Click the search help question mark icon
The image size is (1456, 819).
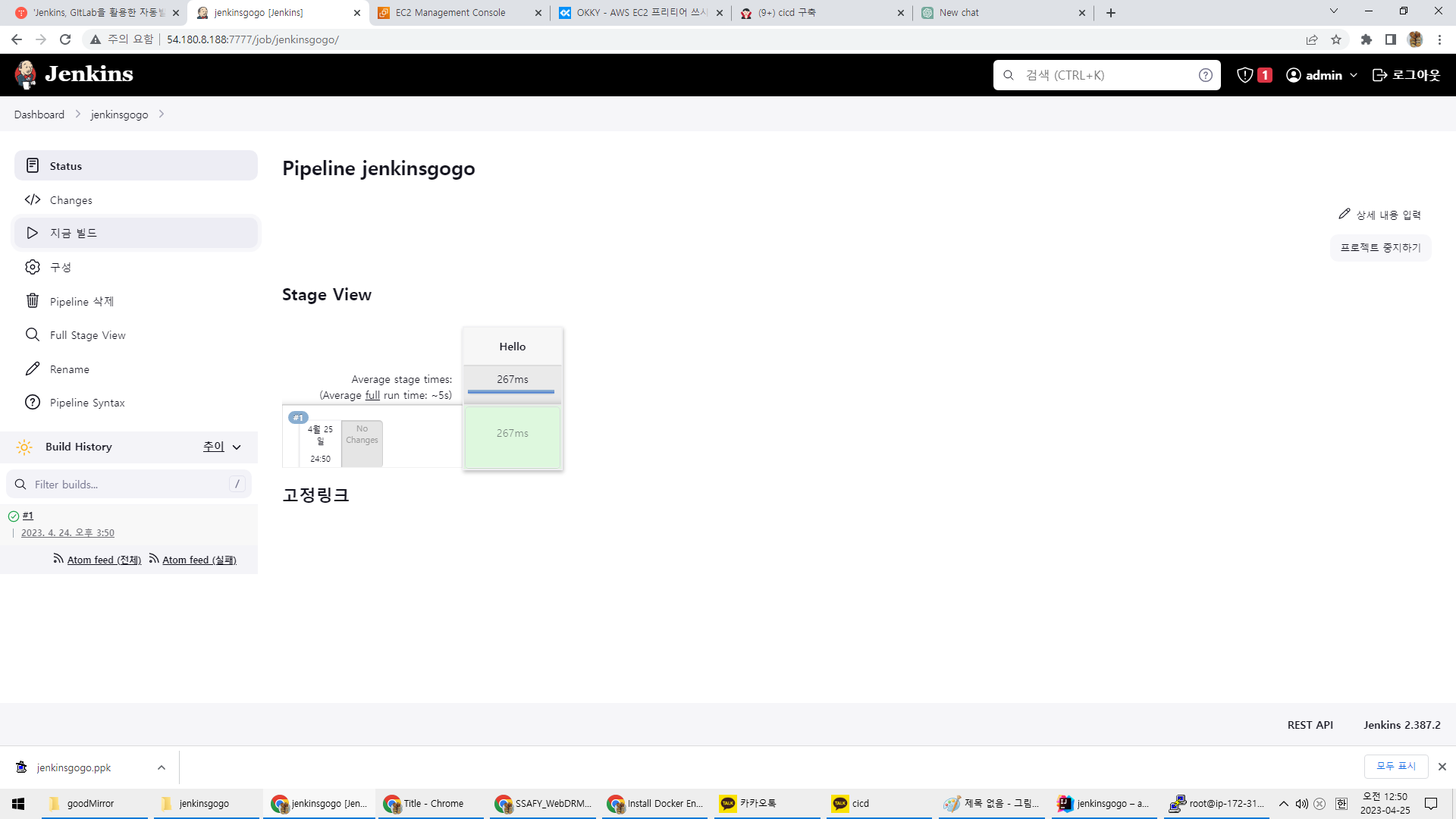[1205, 75]
